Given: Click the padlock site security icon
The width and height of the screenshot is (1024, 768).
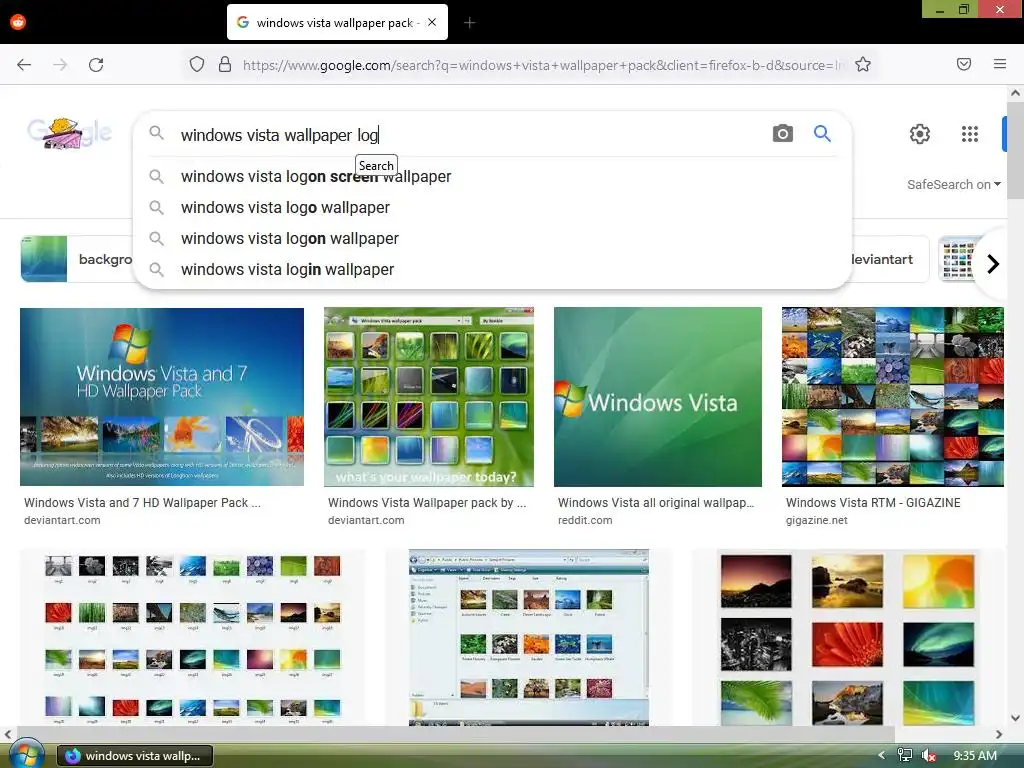Looking at the screenshot, I should 225,64.
